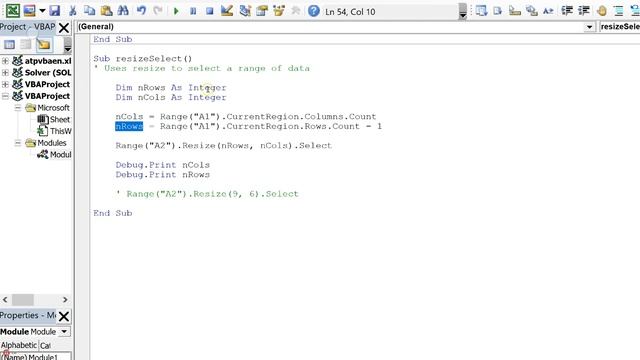Image resolution: width=640 pixels, height=360 pixels.
Task: Indent the selected code lines
Action: pos(567,11)
